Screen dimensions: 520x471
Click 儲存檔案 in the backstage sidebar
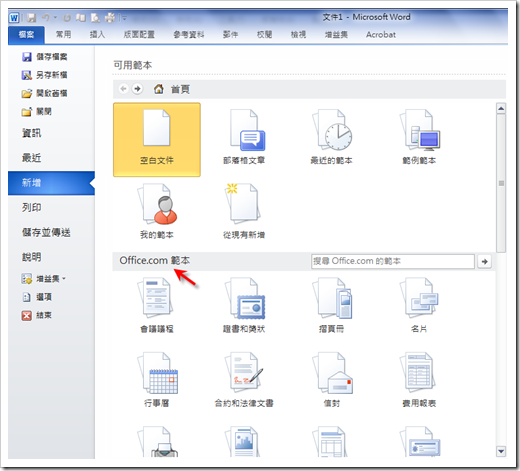click(x=45, y=57)
